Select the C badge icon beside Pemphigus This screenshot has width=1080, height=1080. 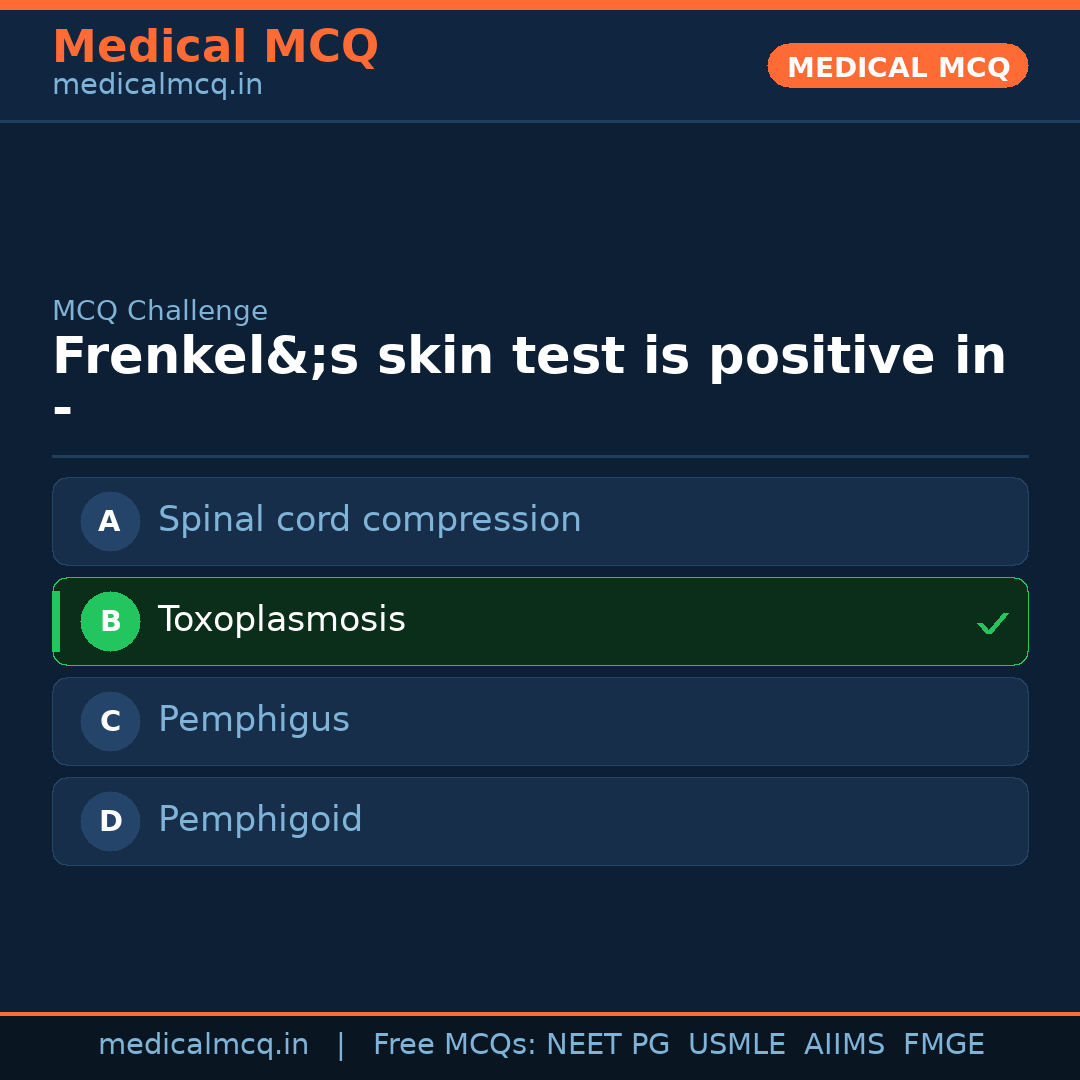tap(110, 721)
